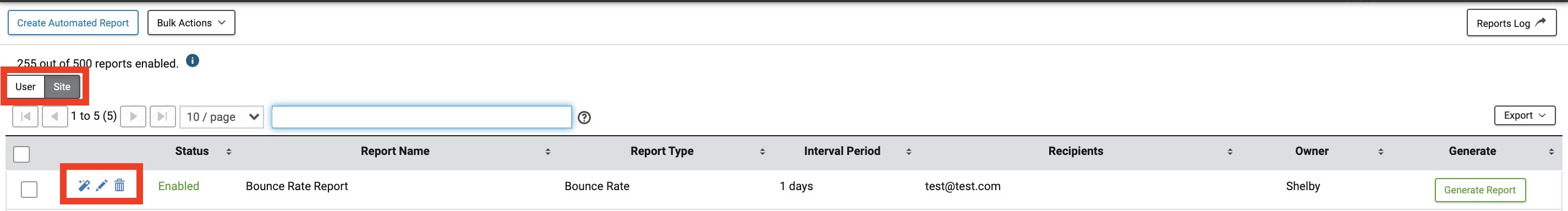Switch to Site reports view
Screen dimensions: 1568x211
click(62, 86)
